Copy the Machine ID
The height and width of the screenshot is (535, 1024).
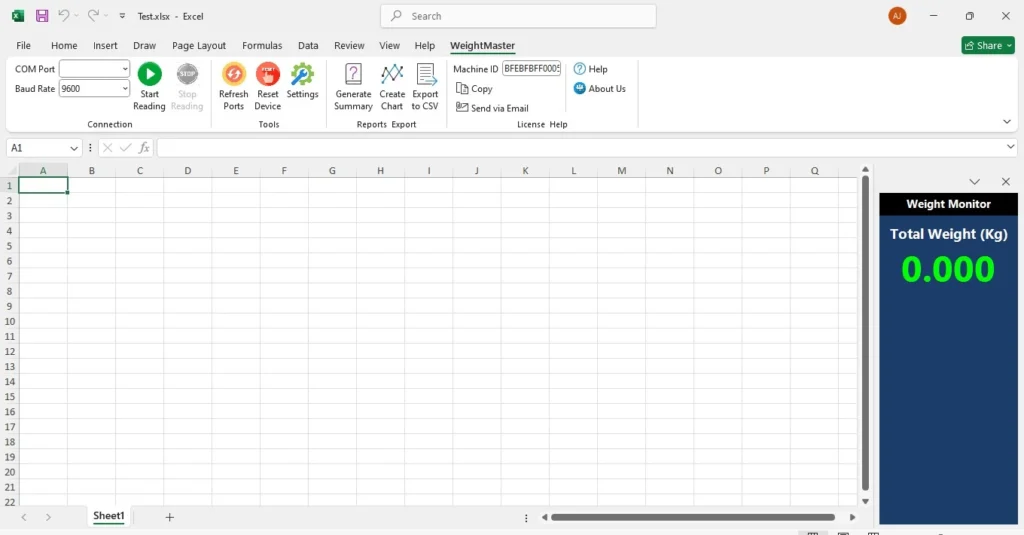tap(474, 89)
